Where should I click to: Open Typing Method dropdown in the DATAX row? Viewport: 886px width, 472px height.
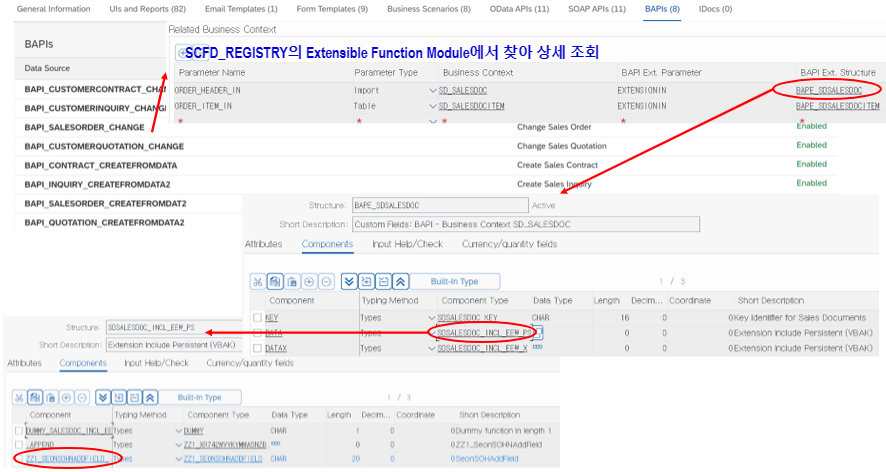(432, 348)
